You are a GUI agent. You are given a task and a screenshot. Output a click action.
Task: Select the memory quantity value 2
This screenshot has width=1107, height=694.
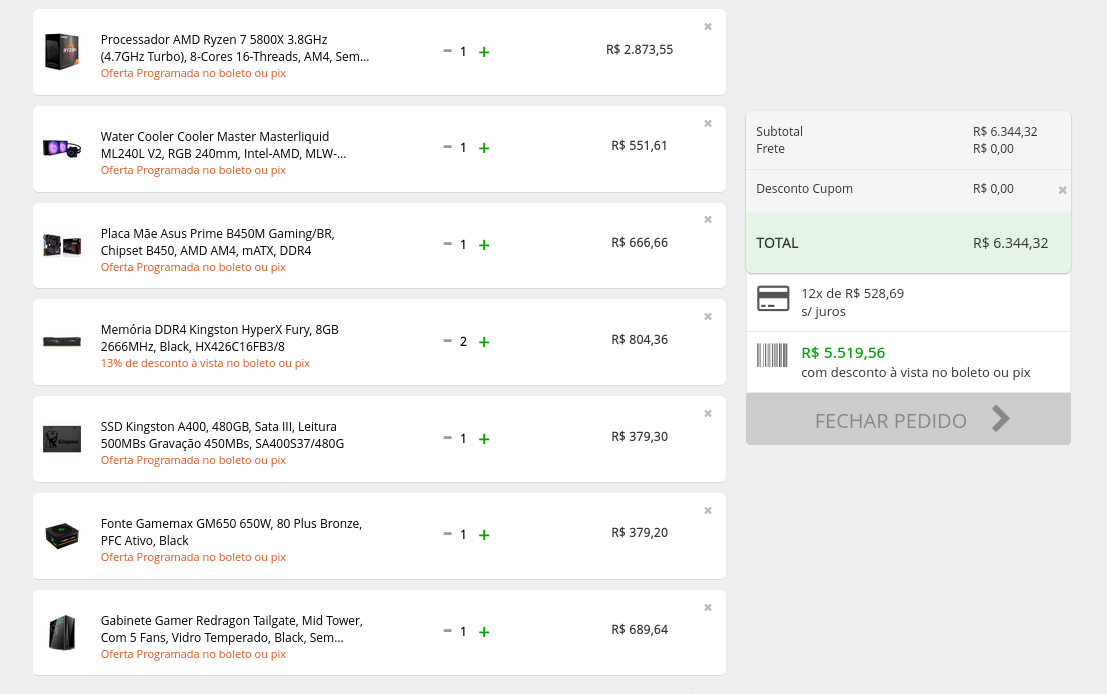pyautogui.click(x=463, y=342)
